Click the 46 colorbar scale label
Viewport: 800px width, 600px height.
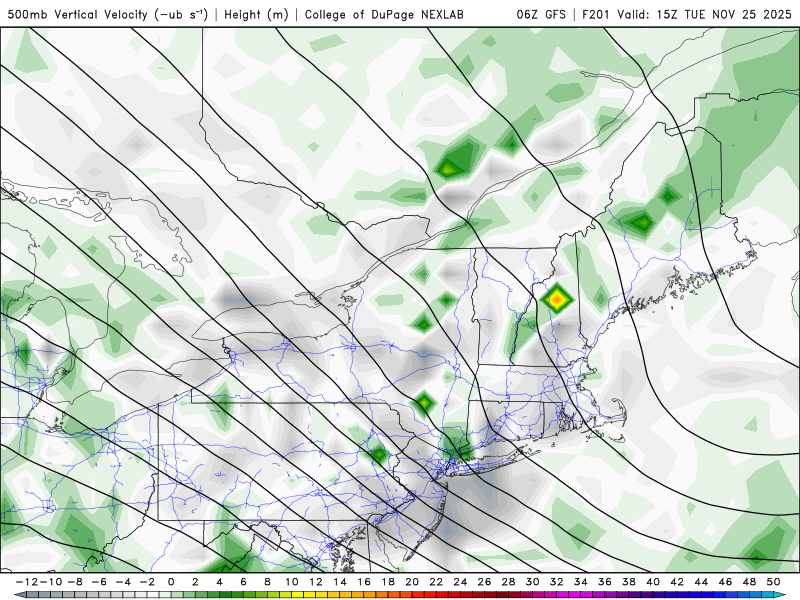pyautogui.click(x=726, y=582)
